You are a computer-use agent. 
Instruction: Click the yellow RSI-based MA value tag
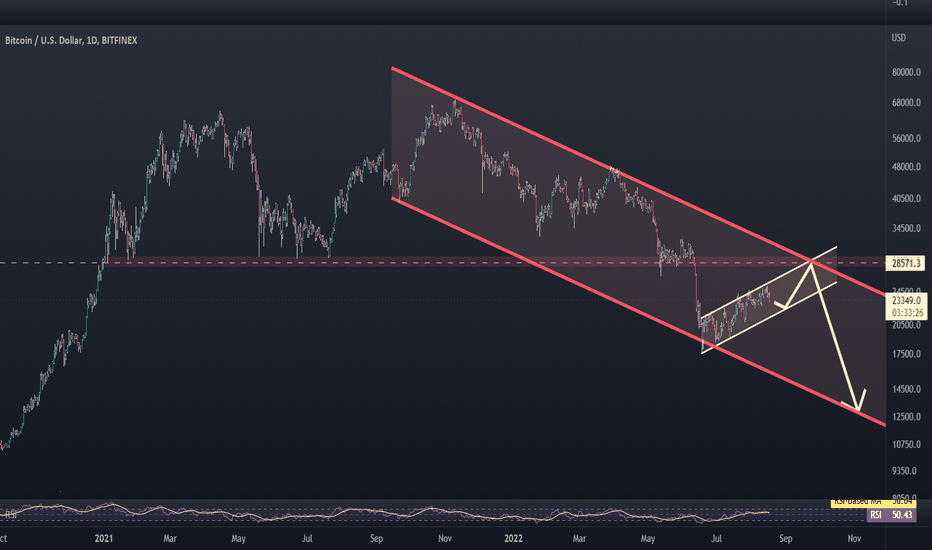pos(873,502)
